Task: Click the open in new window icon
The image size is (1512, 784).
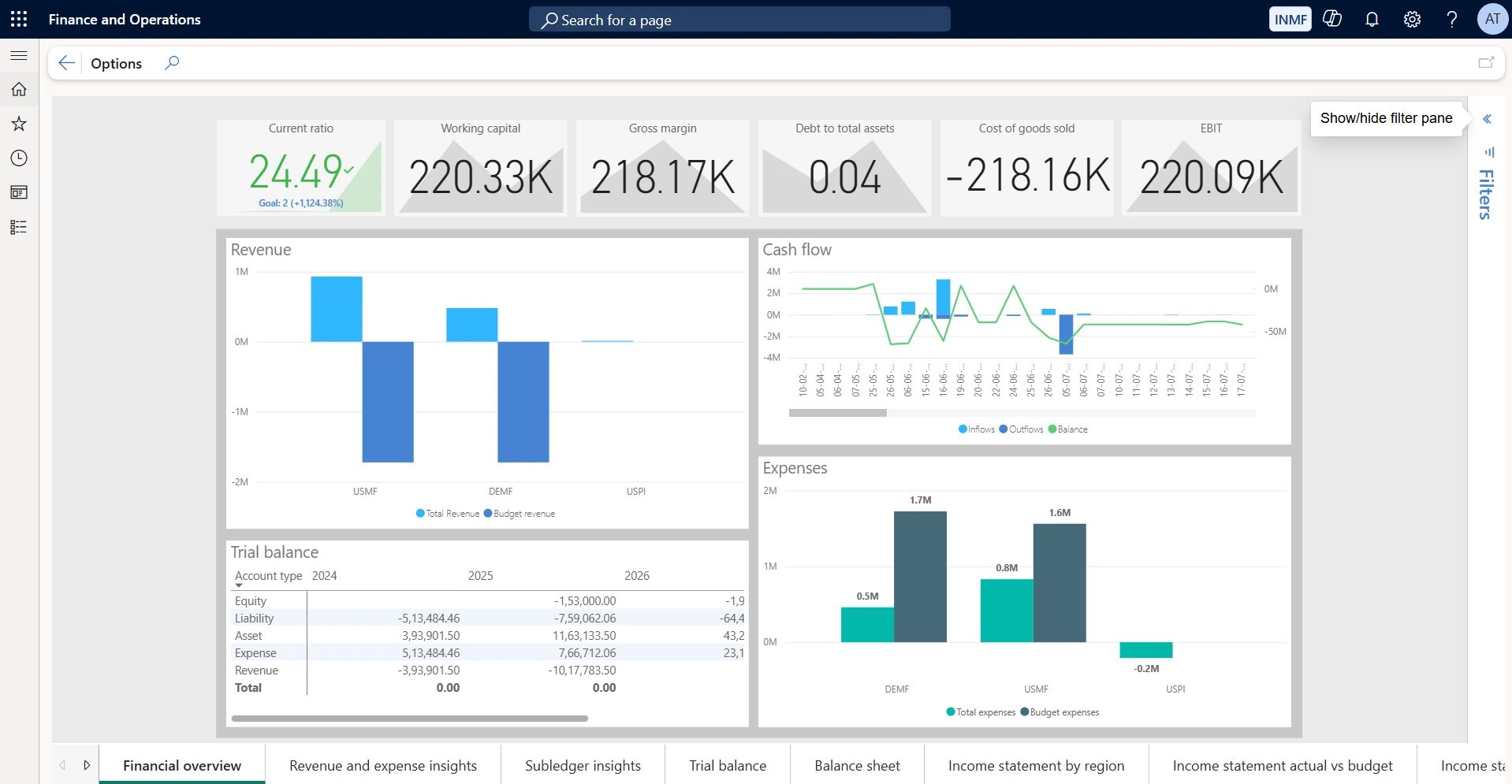Action: click(x=1486, y=63)
